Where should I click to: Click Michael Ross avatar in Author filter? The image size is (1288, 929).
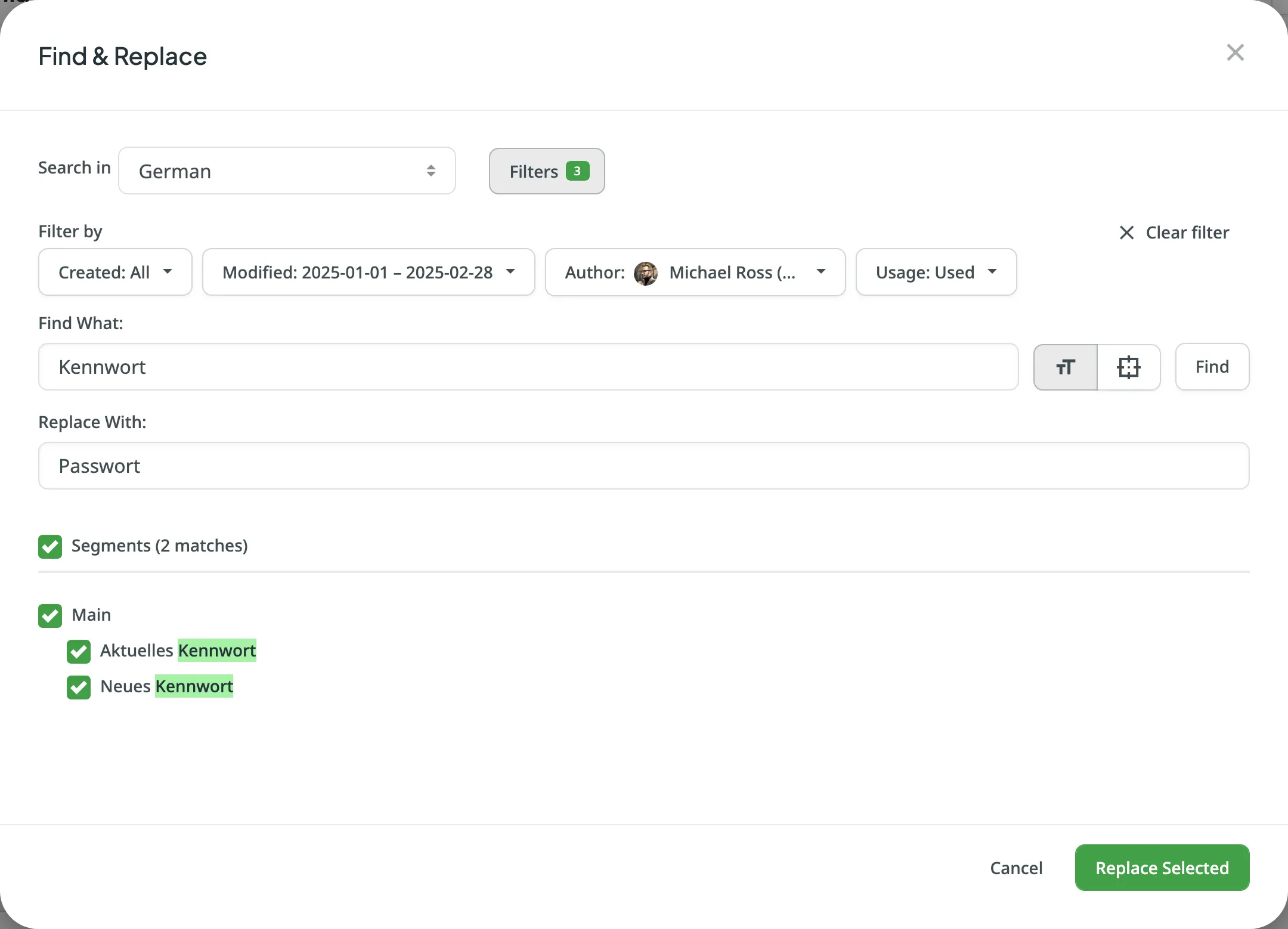tap(646, 273)
